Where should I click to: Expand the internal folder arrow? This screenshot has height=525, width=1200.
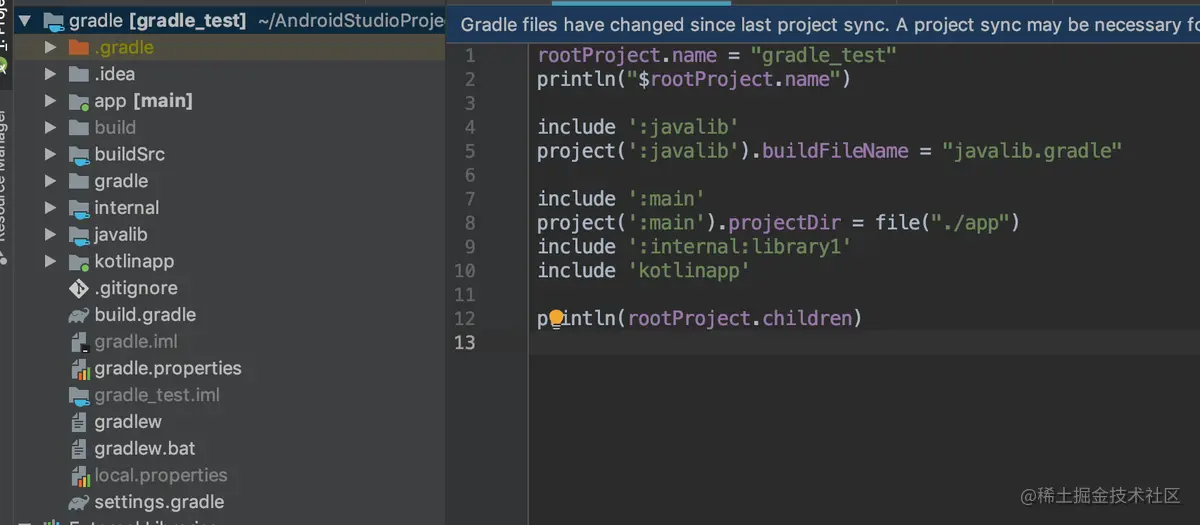coord(51,208)
